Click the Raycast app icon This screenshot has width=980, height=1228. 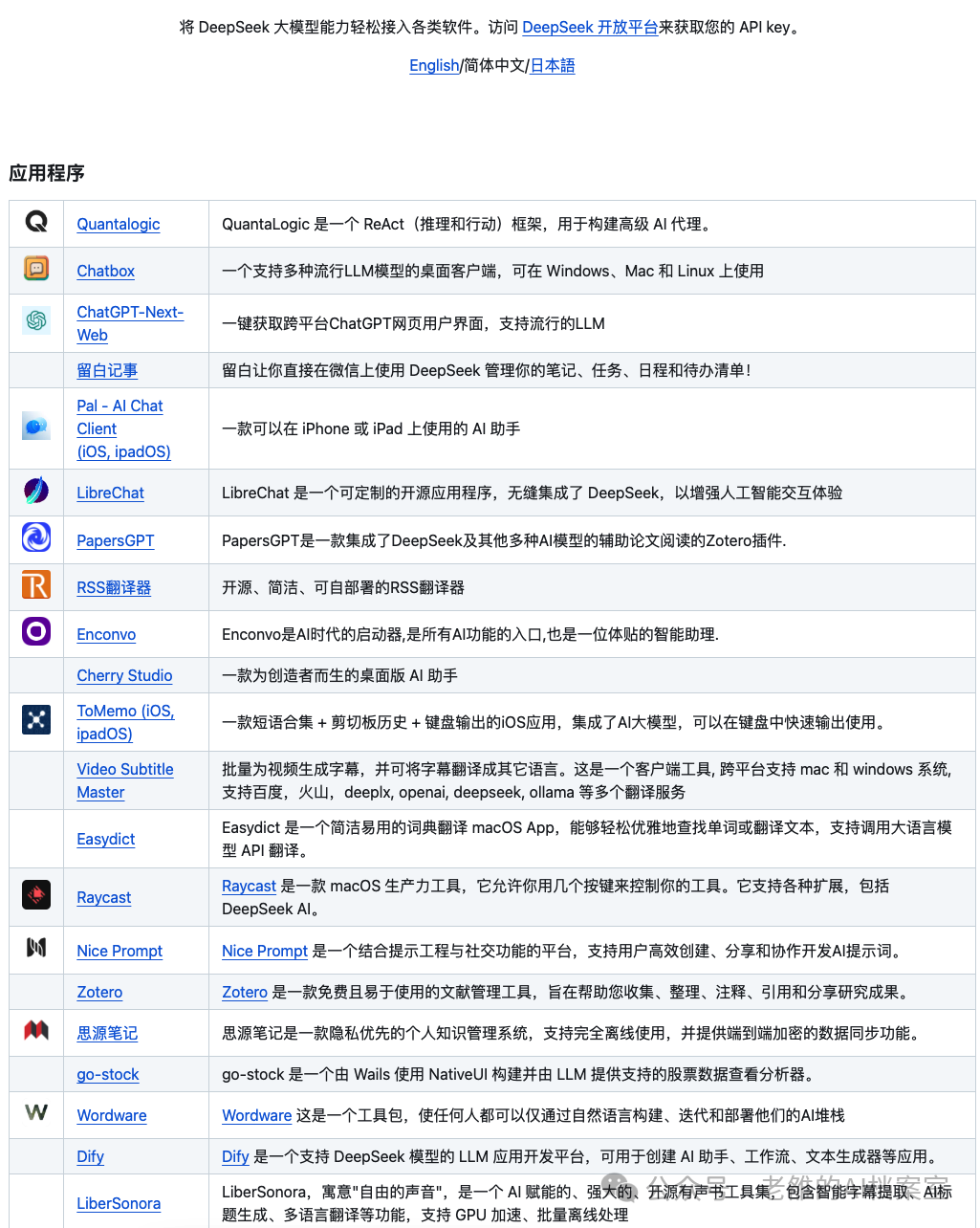pos(36,894)
